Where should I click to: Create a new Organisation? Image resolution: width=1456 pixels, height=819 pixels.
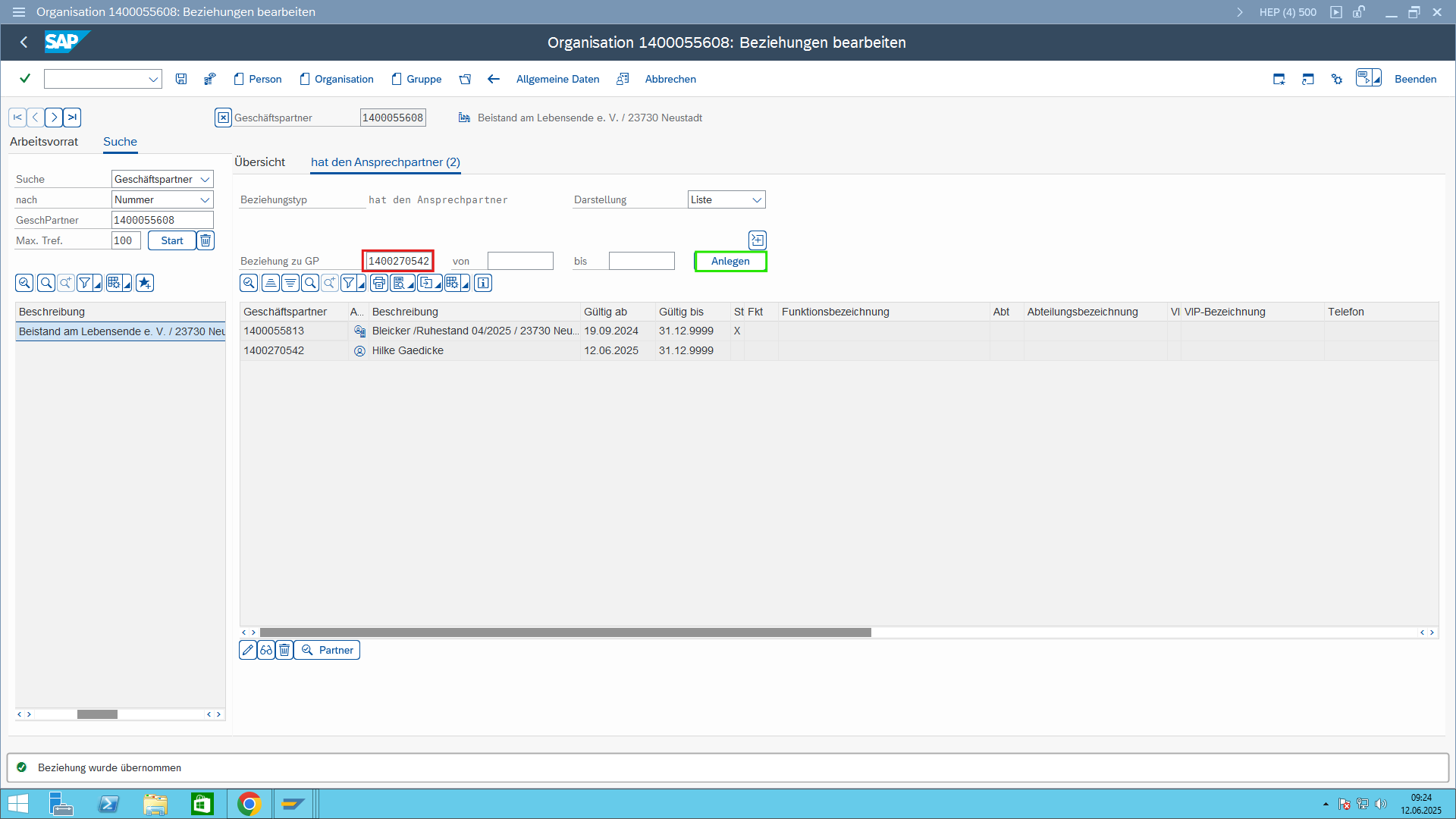[x=337, y=79]
